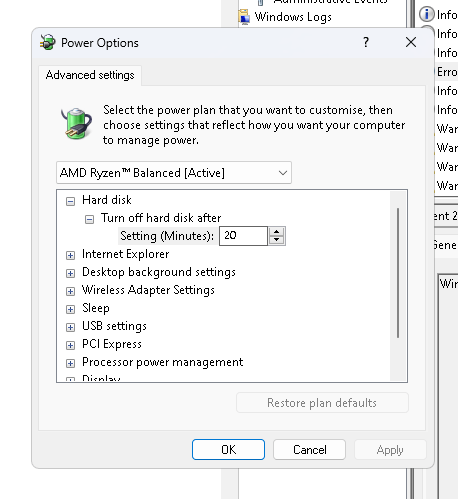Select Windows Logs in the tree
Image resolution: width=458 pixels, height=499 pixels.
point(293,17)
